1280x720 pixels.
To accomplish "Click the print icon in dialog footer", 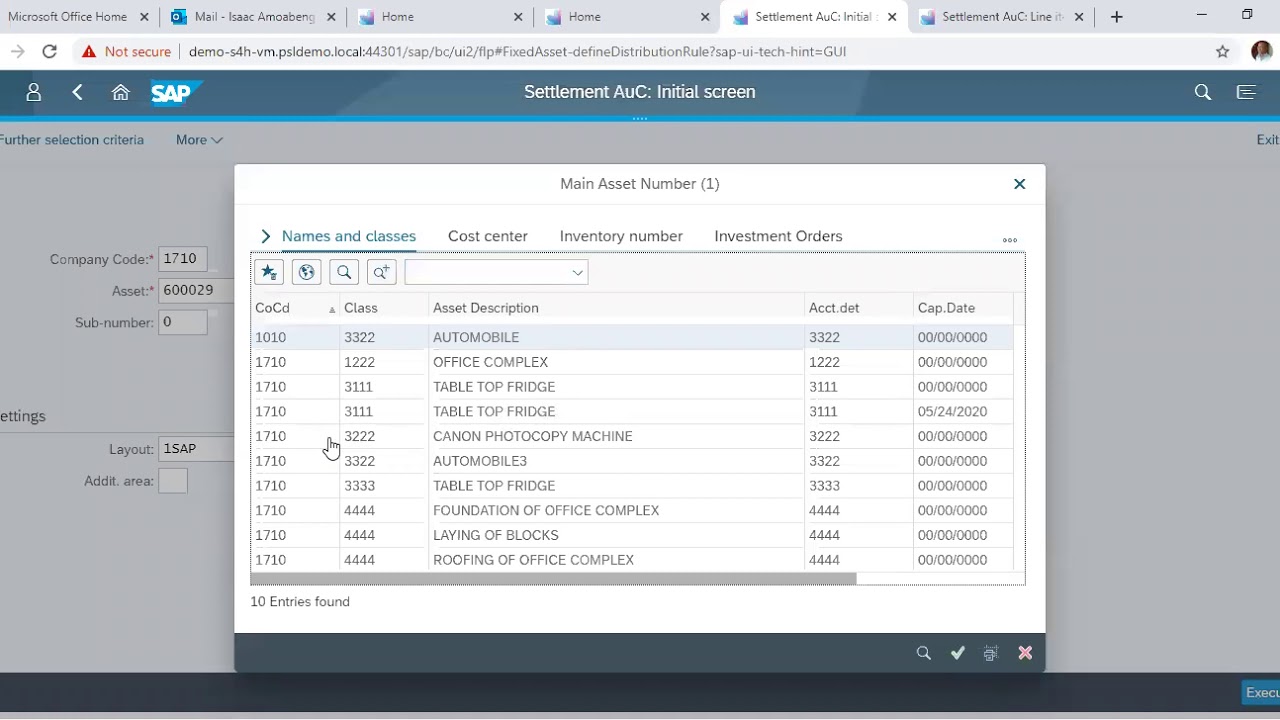I will coord(991,653).
